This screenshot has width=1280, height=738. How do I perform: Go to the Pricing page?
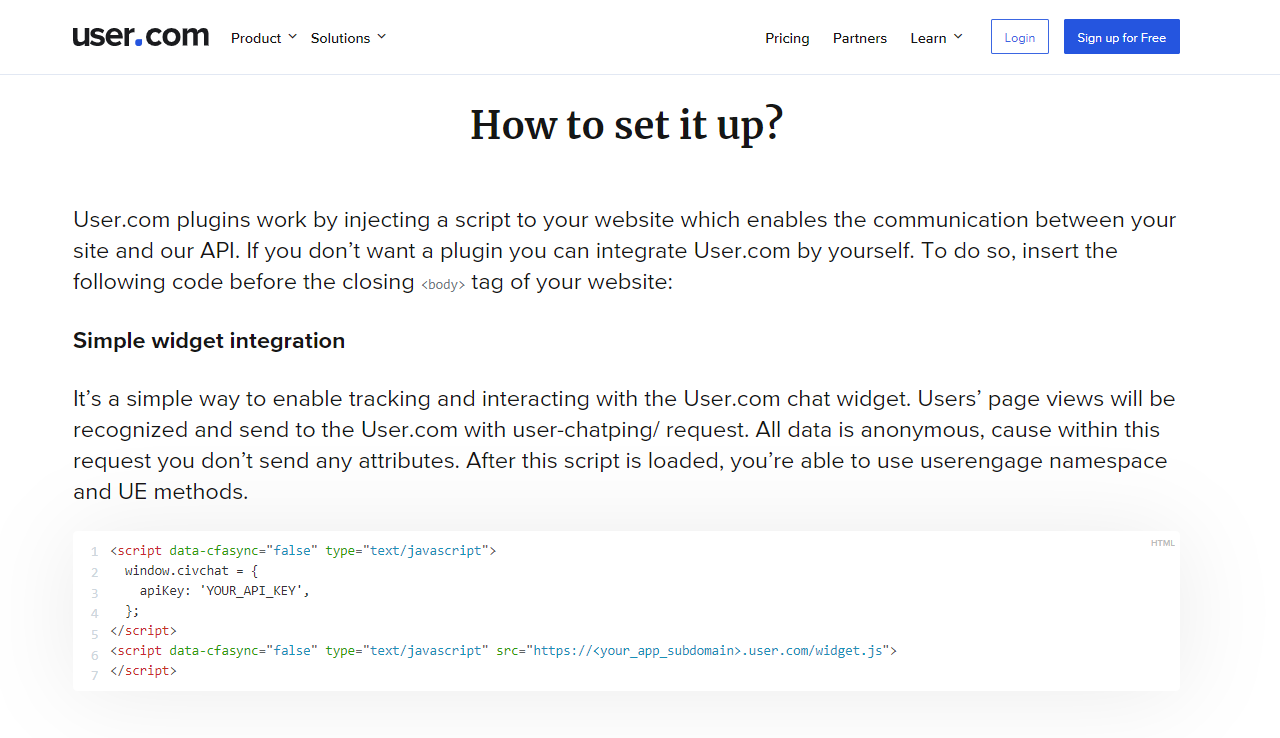(787, 38)
